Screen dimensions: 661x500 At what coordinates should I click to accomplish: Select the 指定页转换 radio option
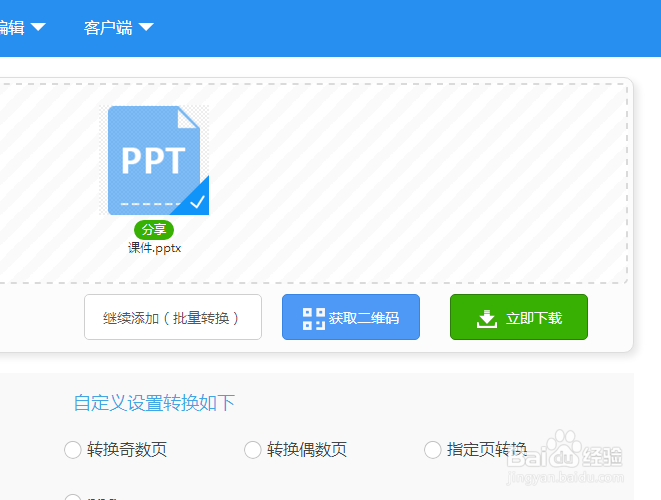tap(433, 449)
